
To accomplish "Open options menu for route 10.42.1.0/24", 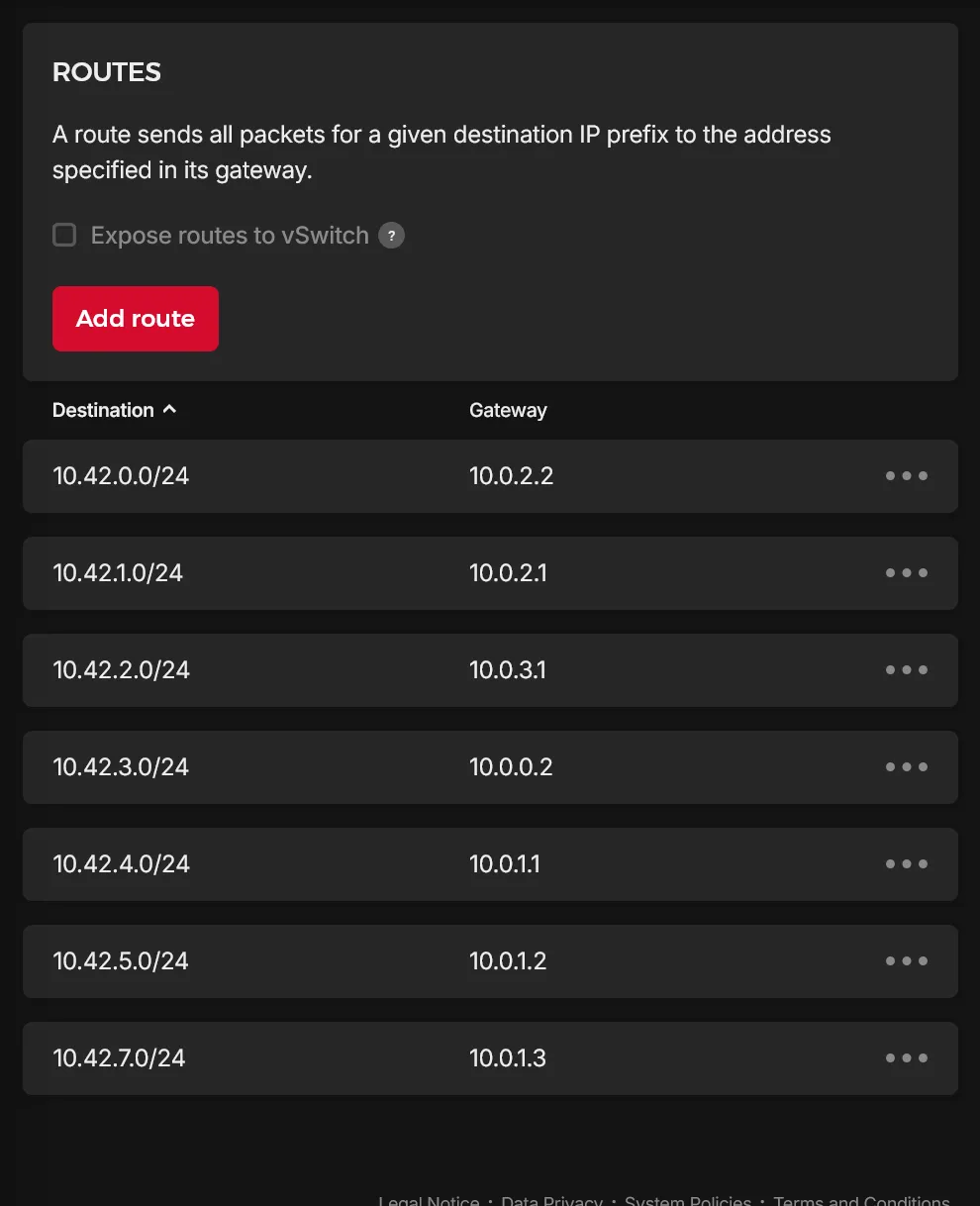I will pos(906,573).
